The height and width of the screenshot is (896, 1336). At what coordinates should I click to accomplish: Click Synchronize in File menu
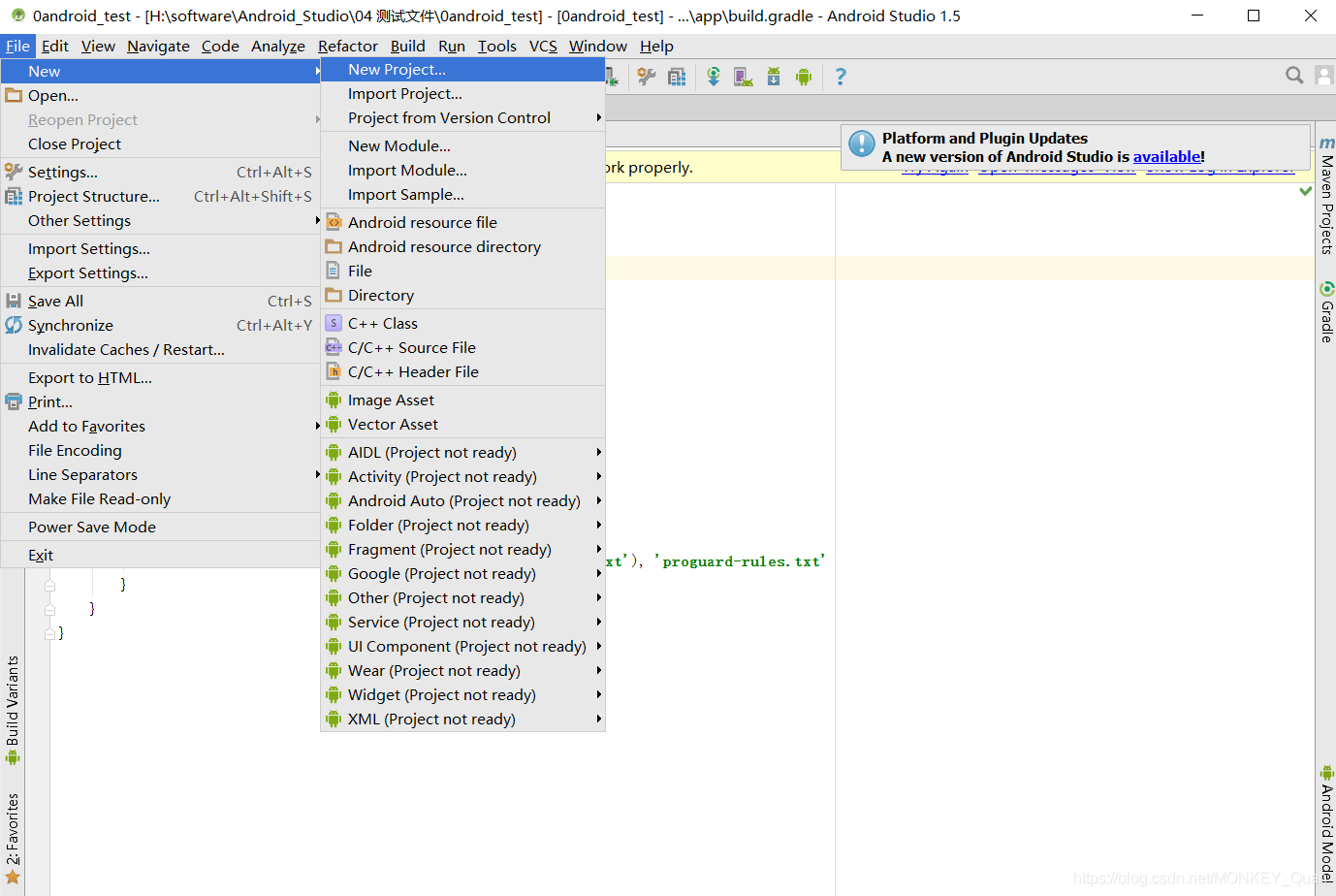coord(160,325)
